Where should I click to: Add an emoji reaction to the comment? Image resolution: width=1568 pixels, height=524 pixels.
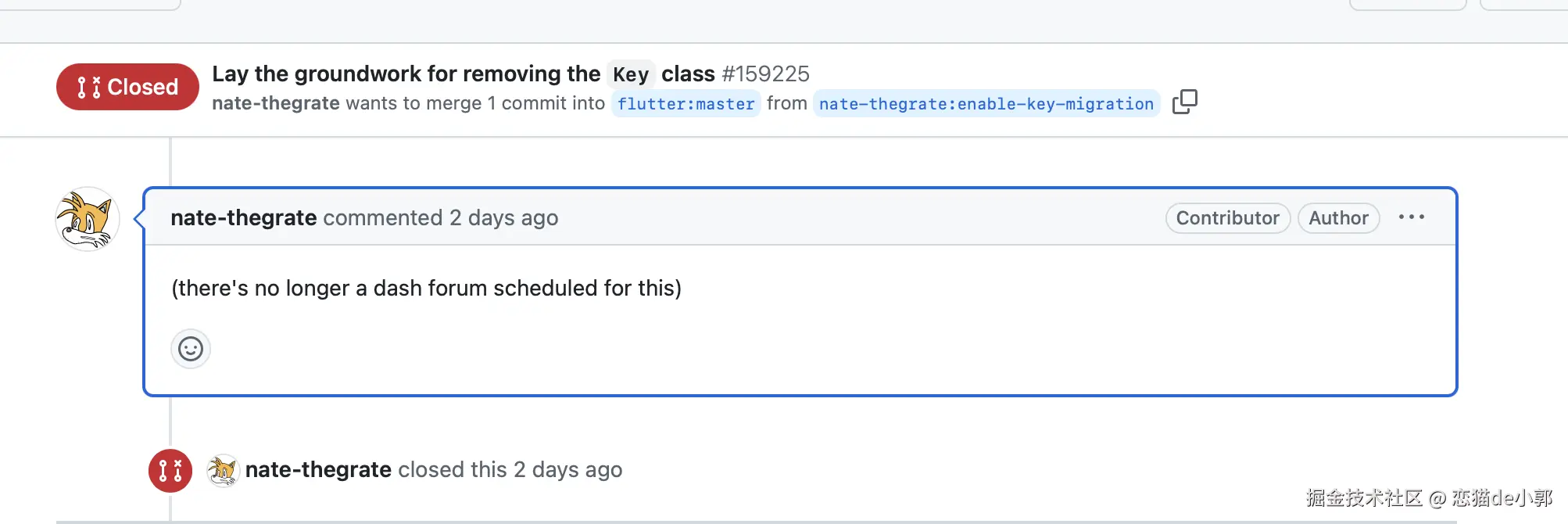(x=191, y=349)
